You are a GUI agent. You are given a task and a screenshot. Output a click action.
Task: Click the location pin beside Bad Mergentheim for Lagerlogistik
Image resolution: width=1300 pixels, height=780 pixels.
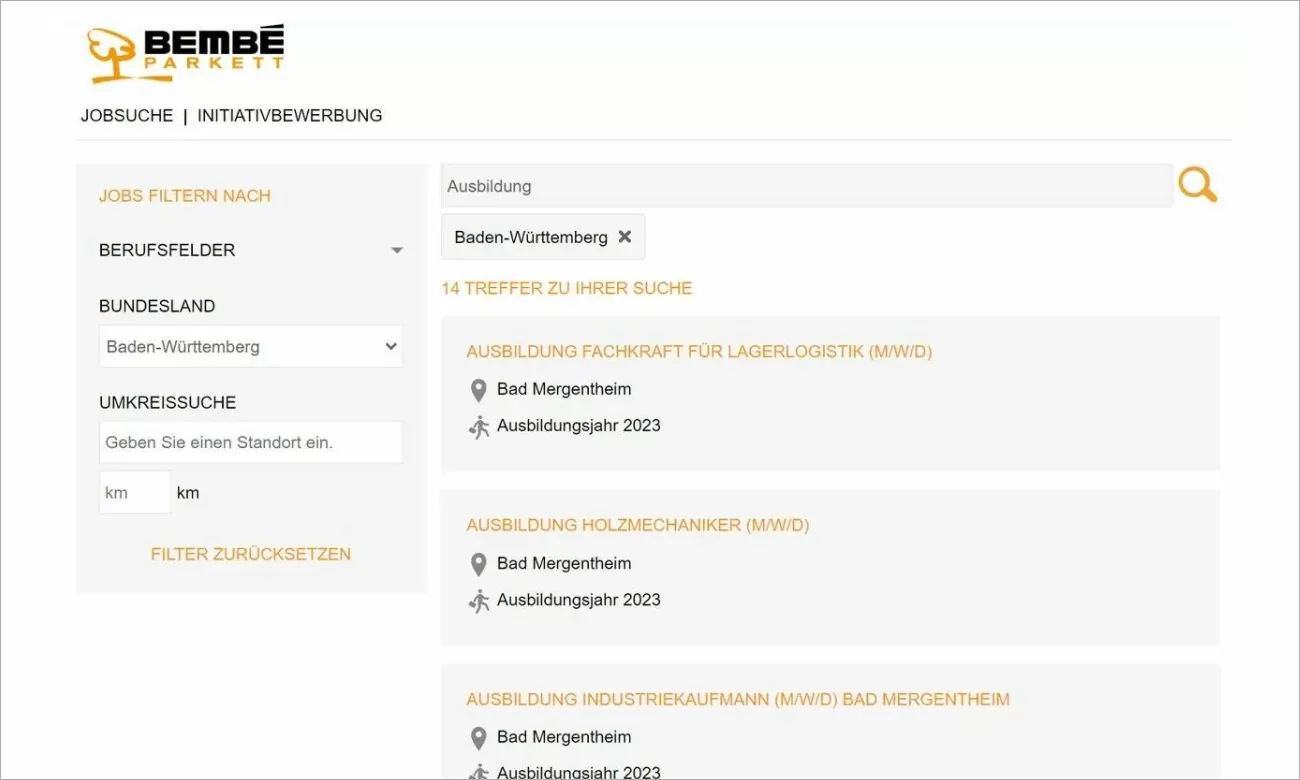click(478, 390)
